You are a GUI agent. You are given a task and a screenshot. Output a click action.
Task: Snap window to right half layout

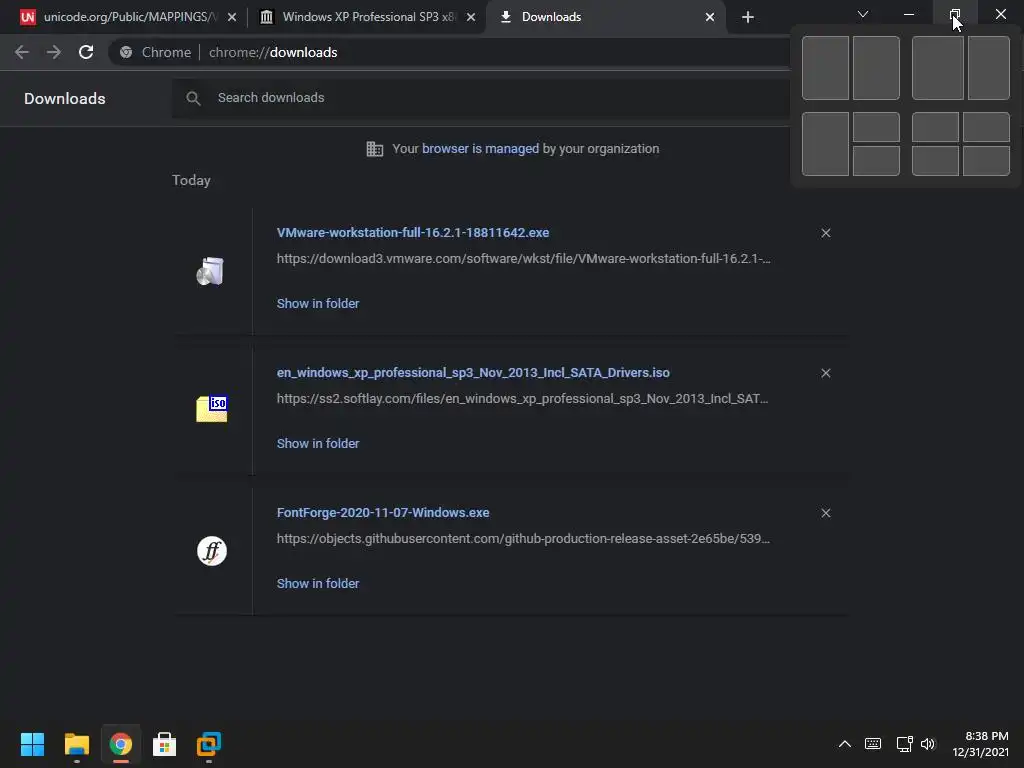click(x=876, y=68)
